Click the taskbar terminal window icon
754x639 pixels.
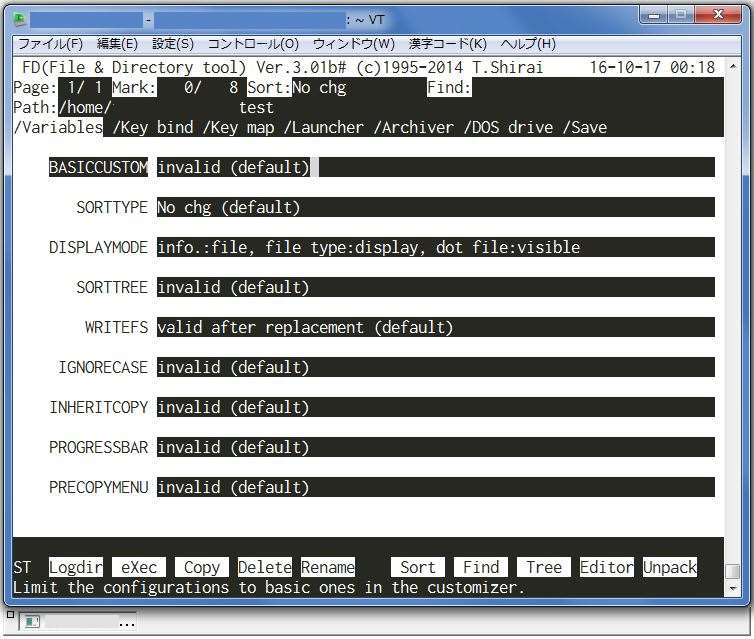(x=32, y=622)
